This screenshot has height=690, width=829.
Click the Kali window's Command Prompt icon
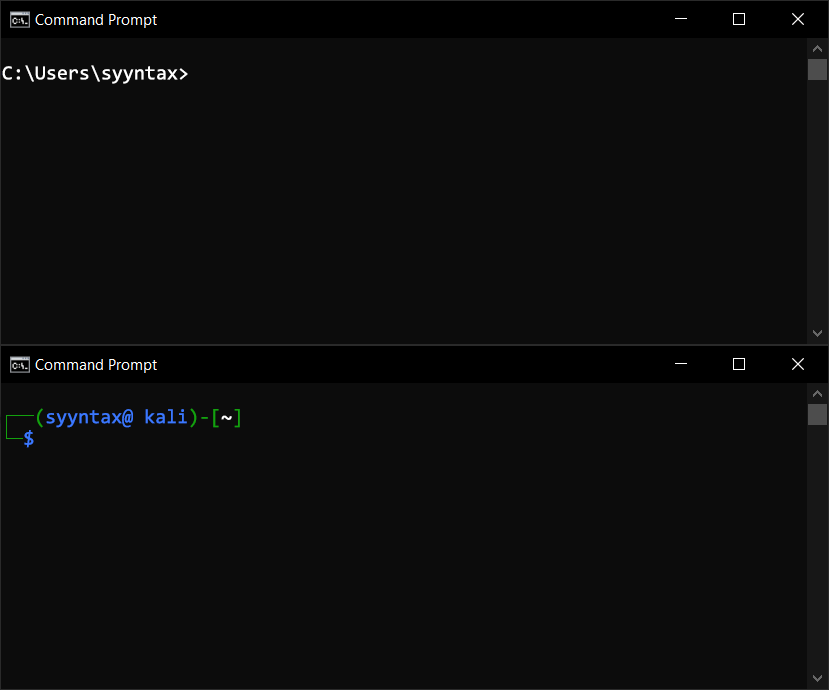20,365
